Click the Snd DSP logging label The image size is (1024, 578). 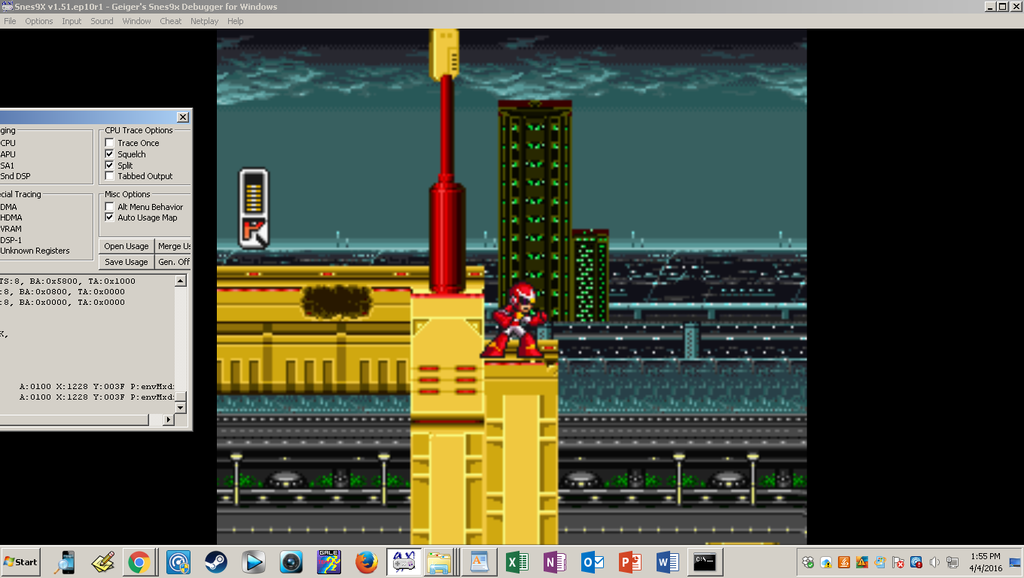pos(15,176)
